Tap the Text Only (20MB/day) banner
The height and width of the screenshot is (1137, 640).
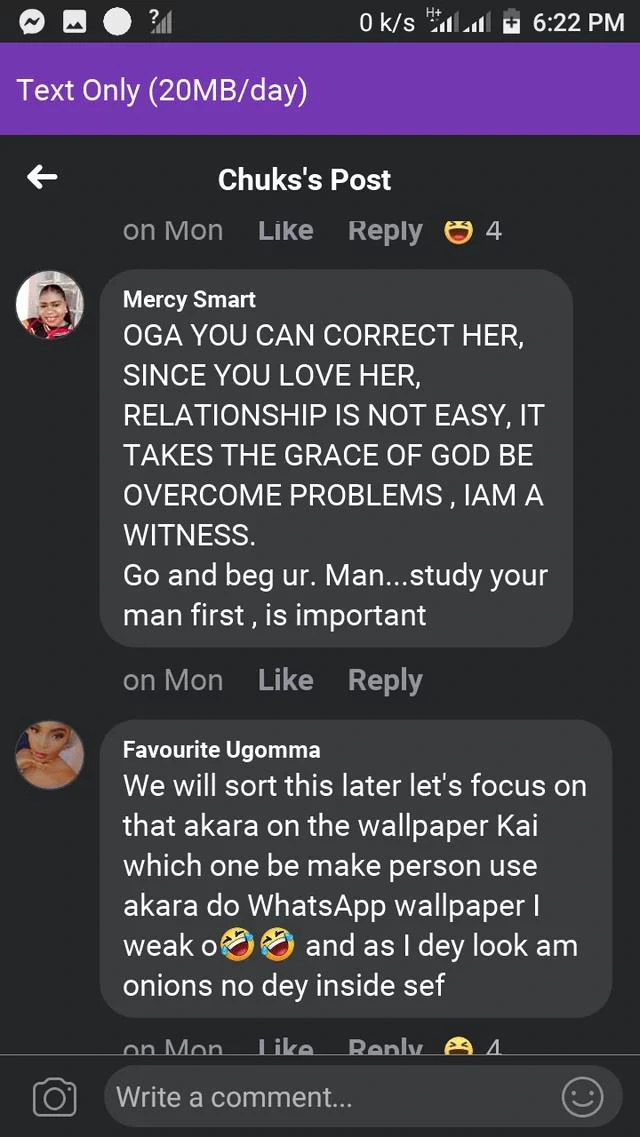click(x=162, y=90)
